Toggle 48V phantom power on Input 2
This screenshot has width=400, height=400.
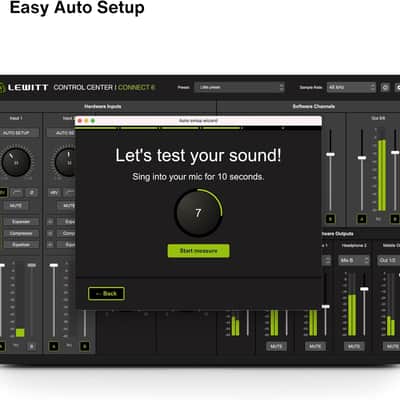tap(54, 192)
